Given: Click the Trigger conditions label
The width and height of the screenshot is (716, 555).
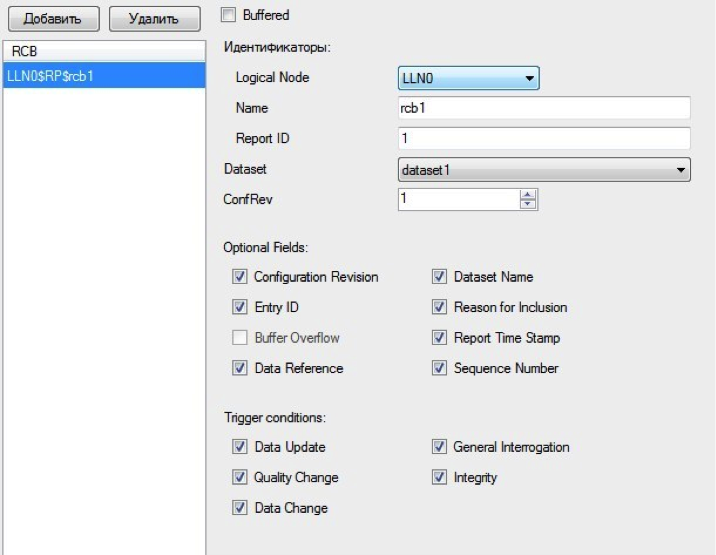Looking at the screenshot, I should (275, 418).
